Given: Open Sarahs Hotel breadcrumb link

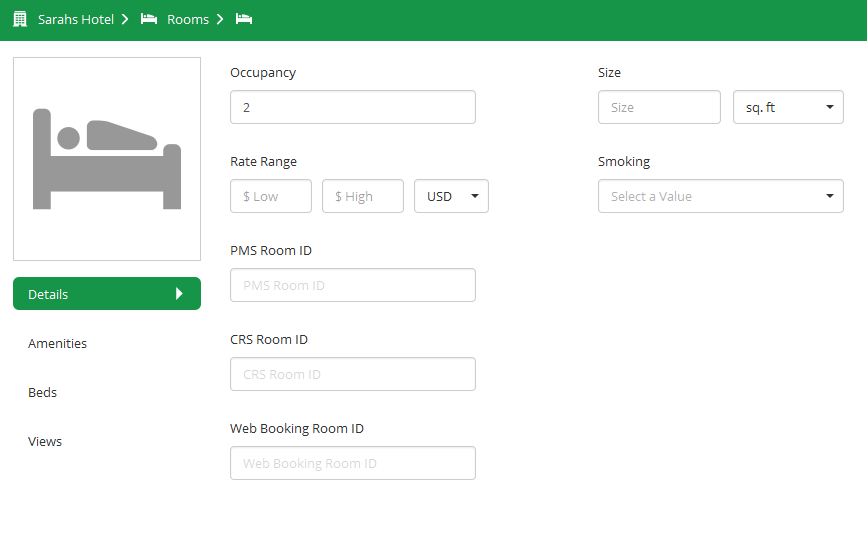Looking at the screenshot, I should (x=76, y=19).
